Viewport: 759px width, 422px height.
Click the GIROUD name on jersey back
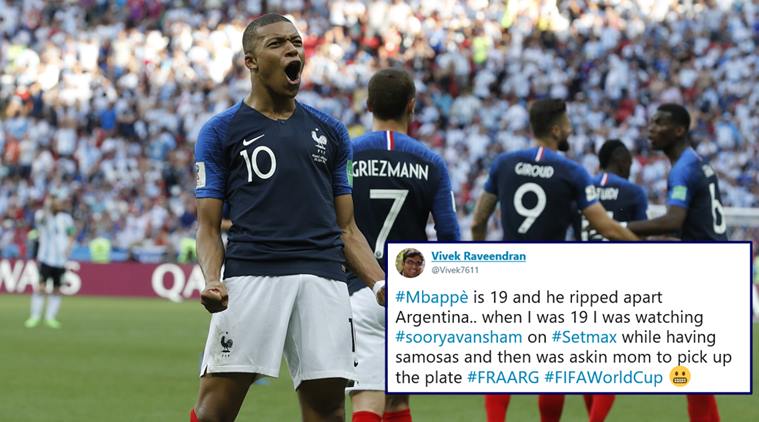coord(534,170)
